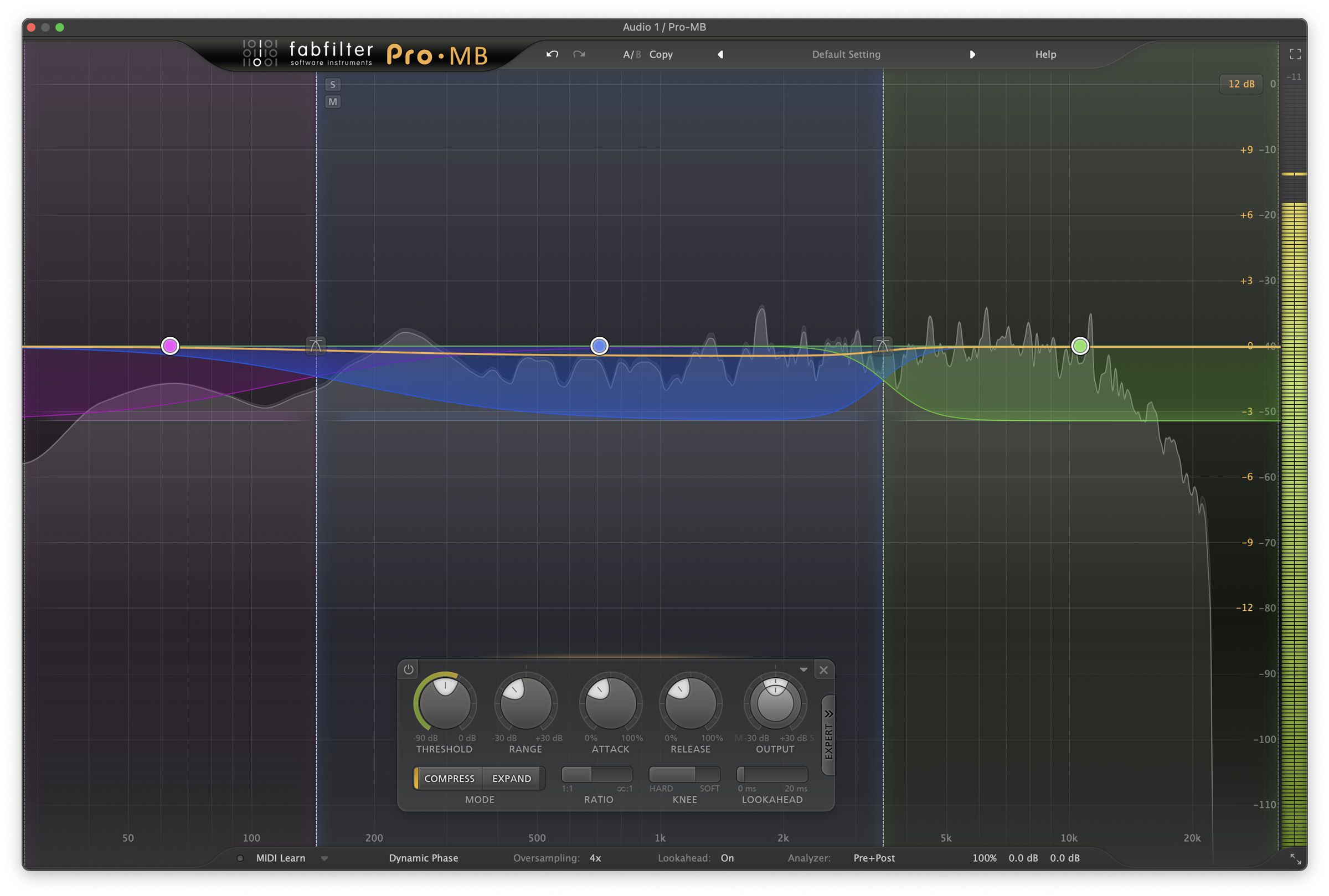Select COMPRESS mode
The width and height of the screenshot is (1329, 896).
(449, 778)
